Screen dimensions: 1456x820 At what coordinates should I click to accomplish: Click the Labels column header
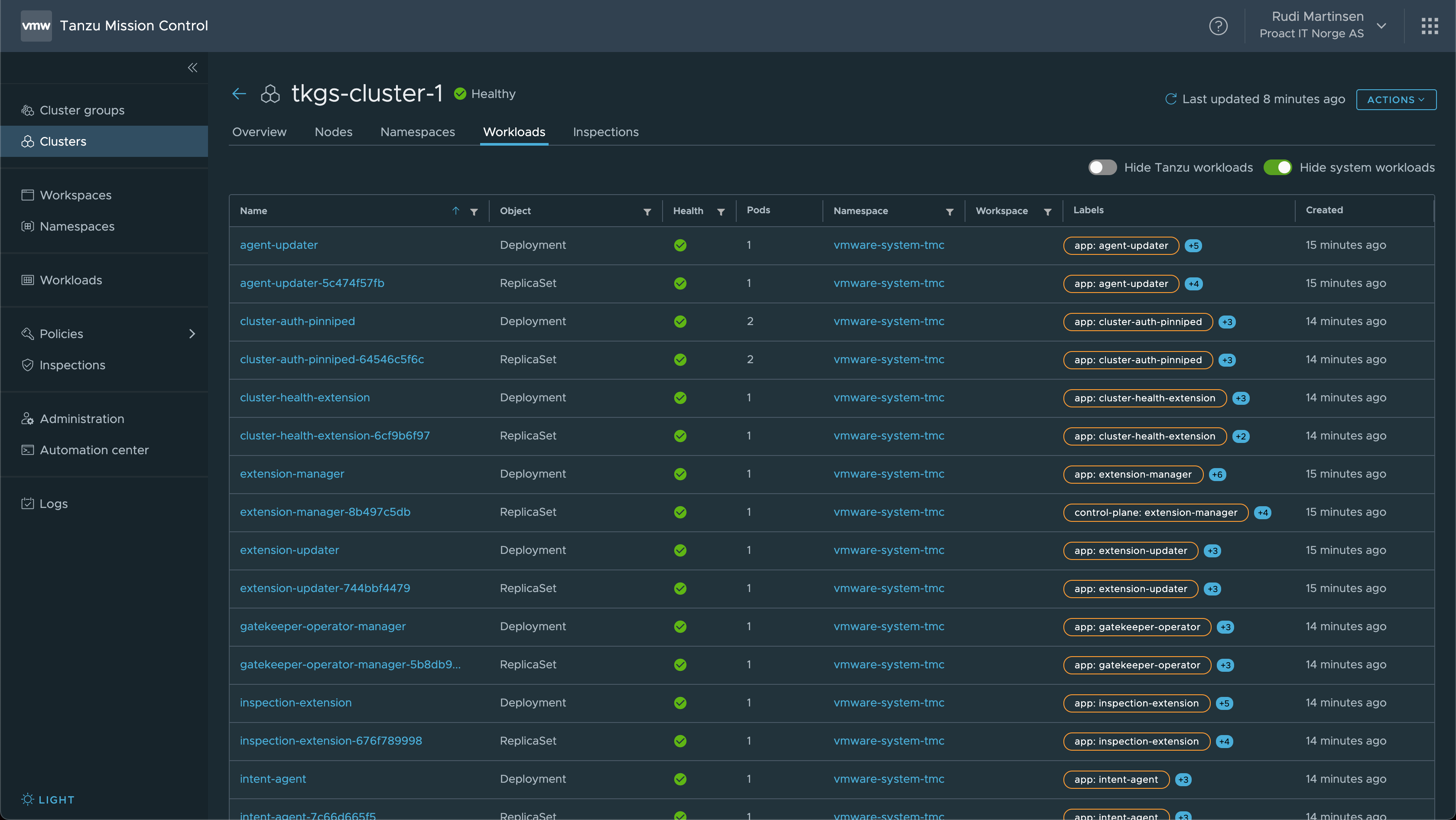pos(1088,210)
